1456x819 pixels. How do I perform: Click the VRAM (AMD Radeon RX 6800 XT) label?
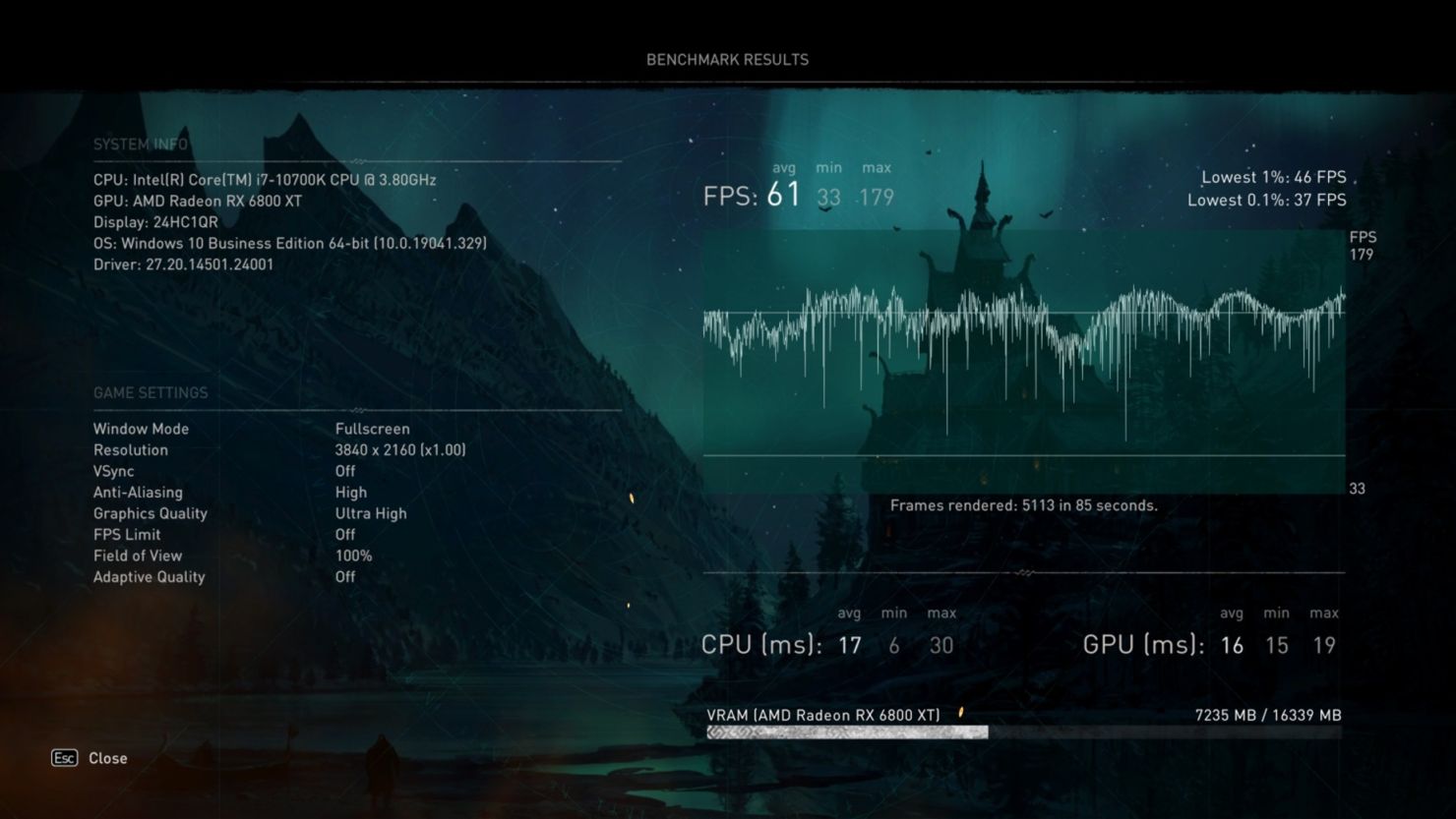[823, 715]
